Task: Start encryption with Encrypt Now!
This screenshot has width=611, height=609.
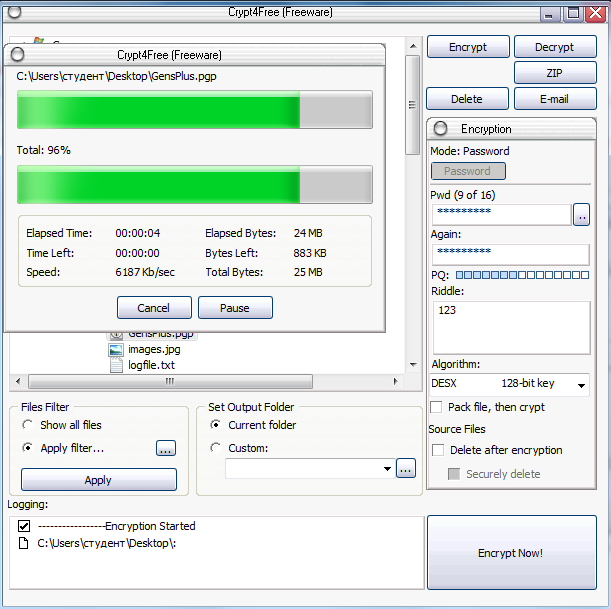Action: [x=512, y=553]
